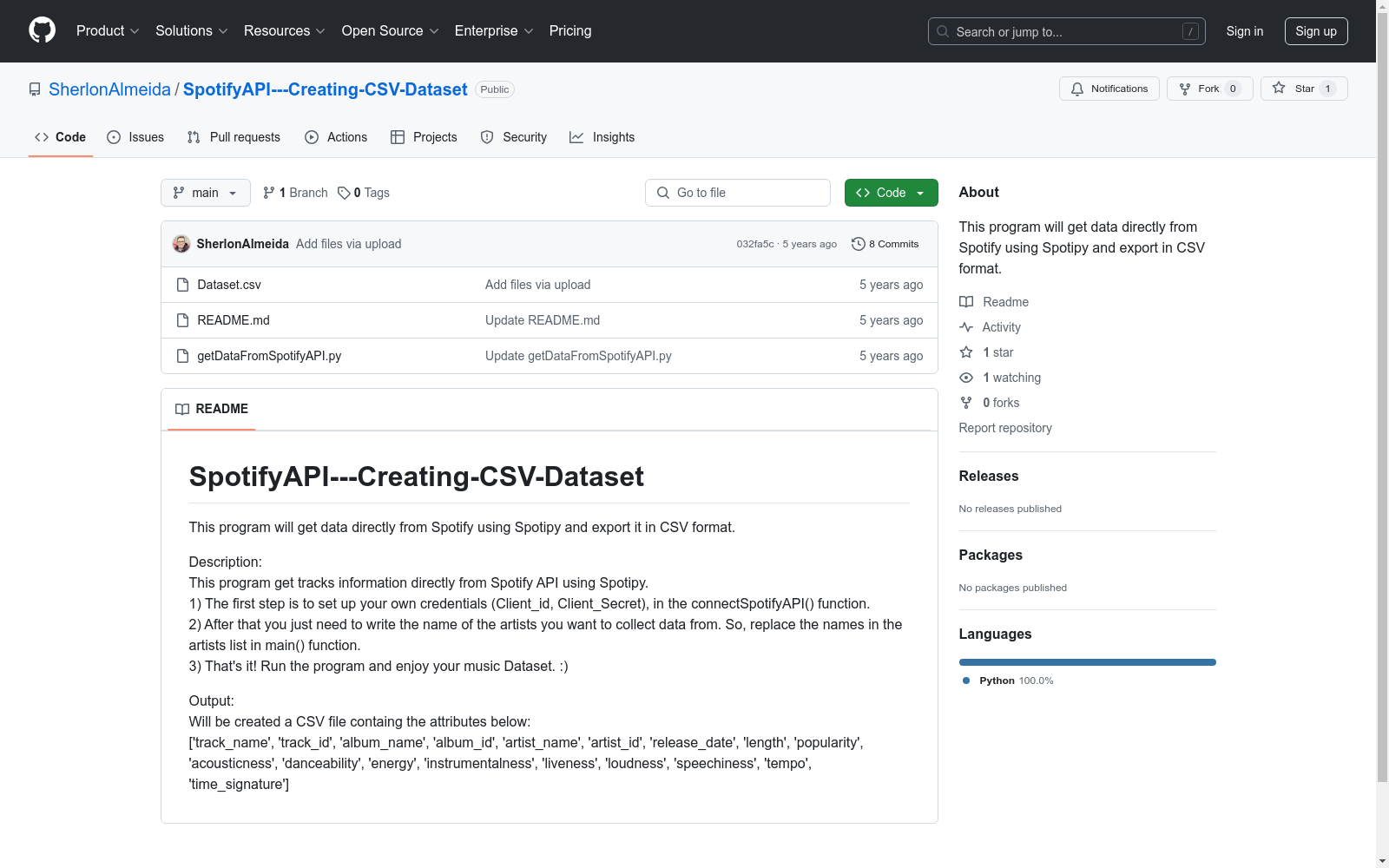Viewport: 1389px width, 868px height.
Task: View the 1 Branch link
Action: (295, 193)
